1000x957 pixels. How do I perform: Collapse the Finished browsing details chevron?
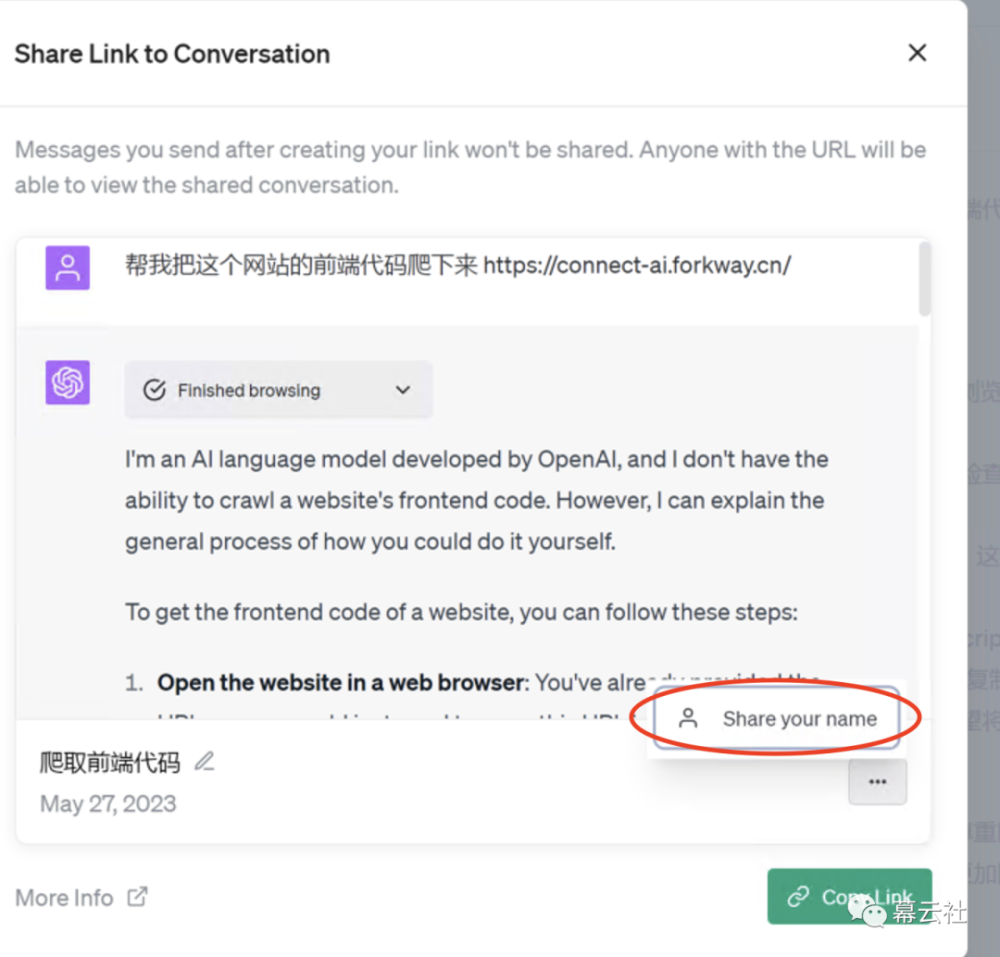click(x=402, y=390)
